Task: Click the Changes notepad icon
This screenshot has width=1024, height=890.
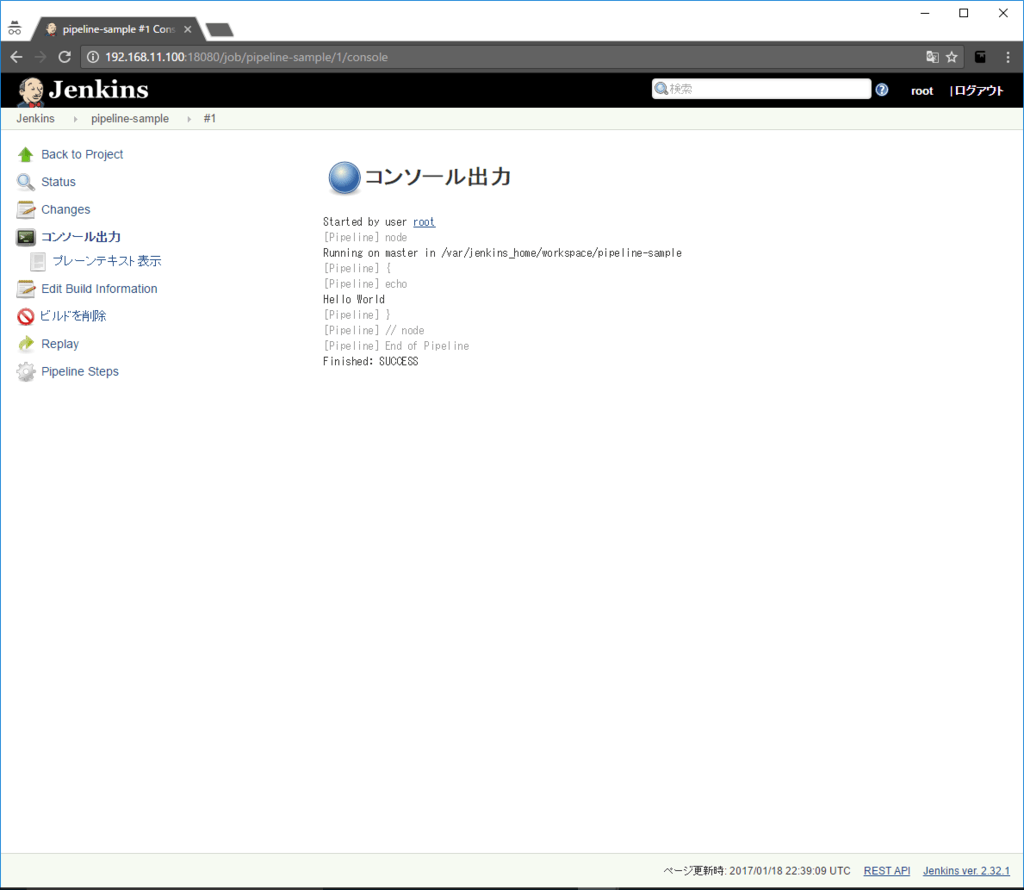Action: point(25,210)
